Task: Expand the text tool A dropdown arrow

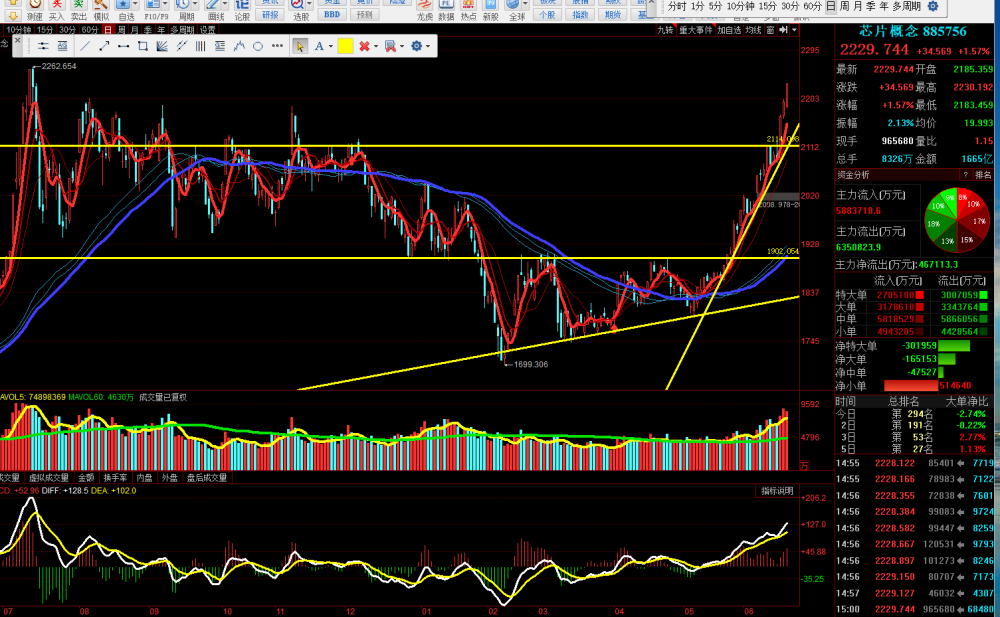Action: tap(331, 46)
